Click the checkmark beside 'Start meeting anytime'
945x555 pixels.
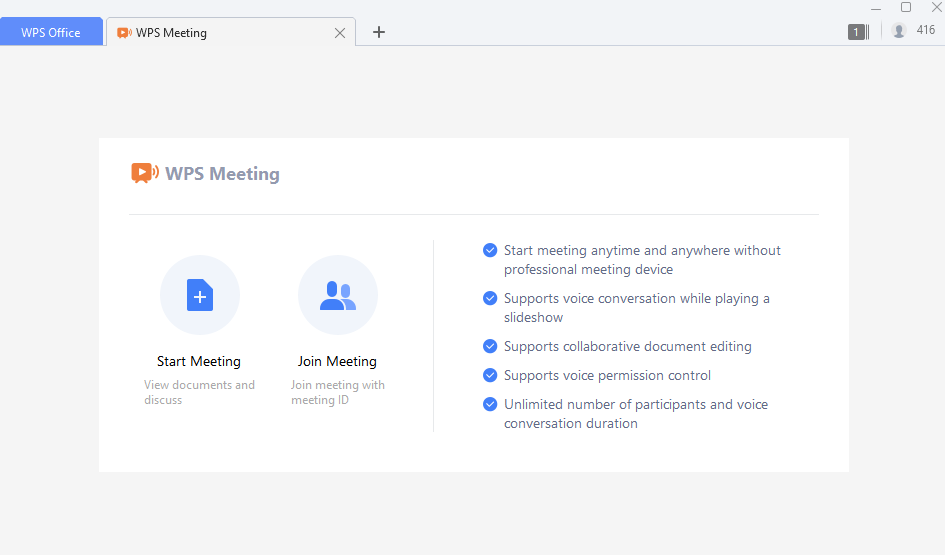coord(490,250)
